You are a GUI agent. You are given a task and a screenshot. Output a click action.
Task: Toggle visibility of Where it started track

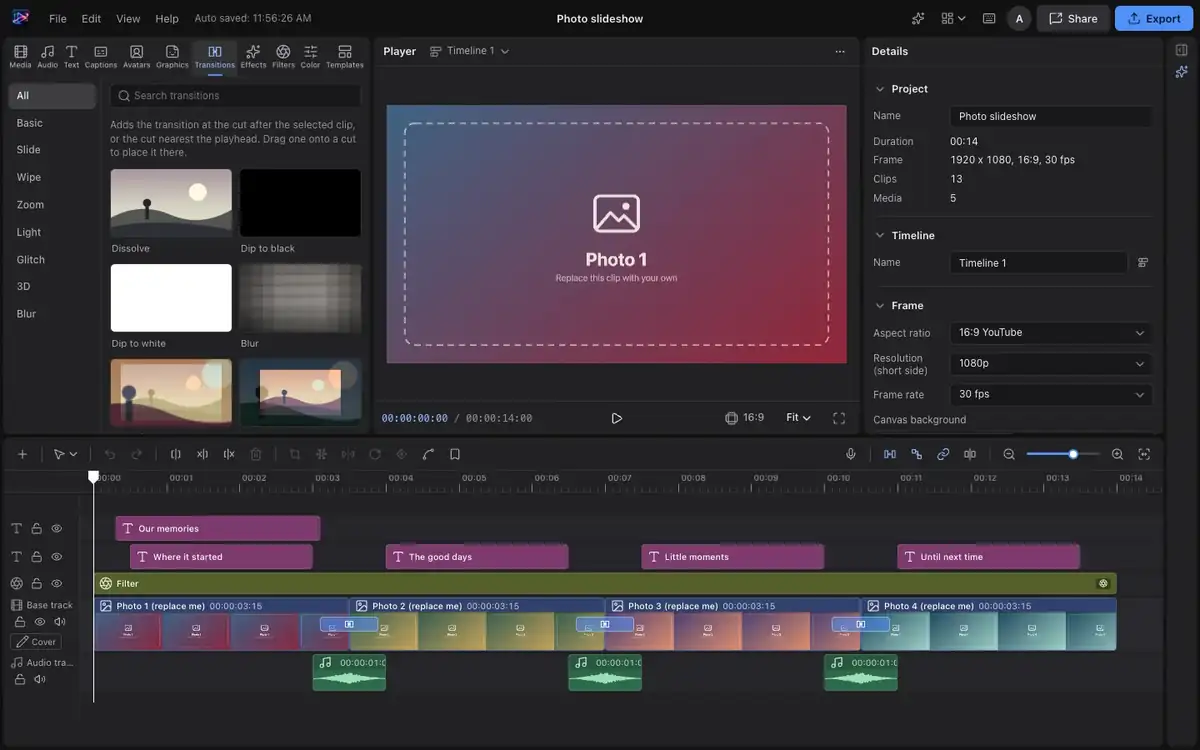[x=57, y=556]
